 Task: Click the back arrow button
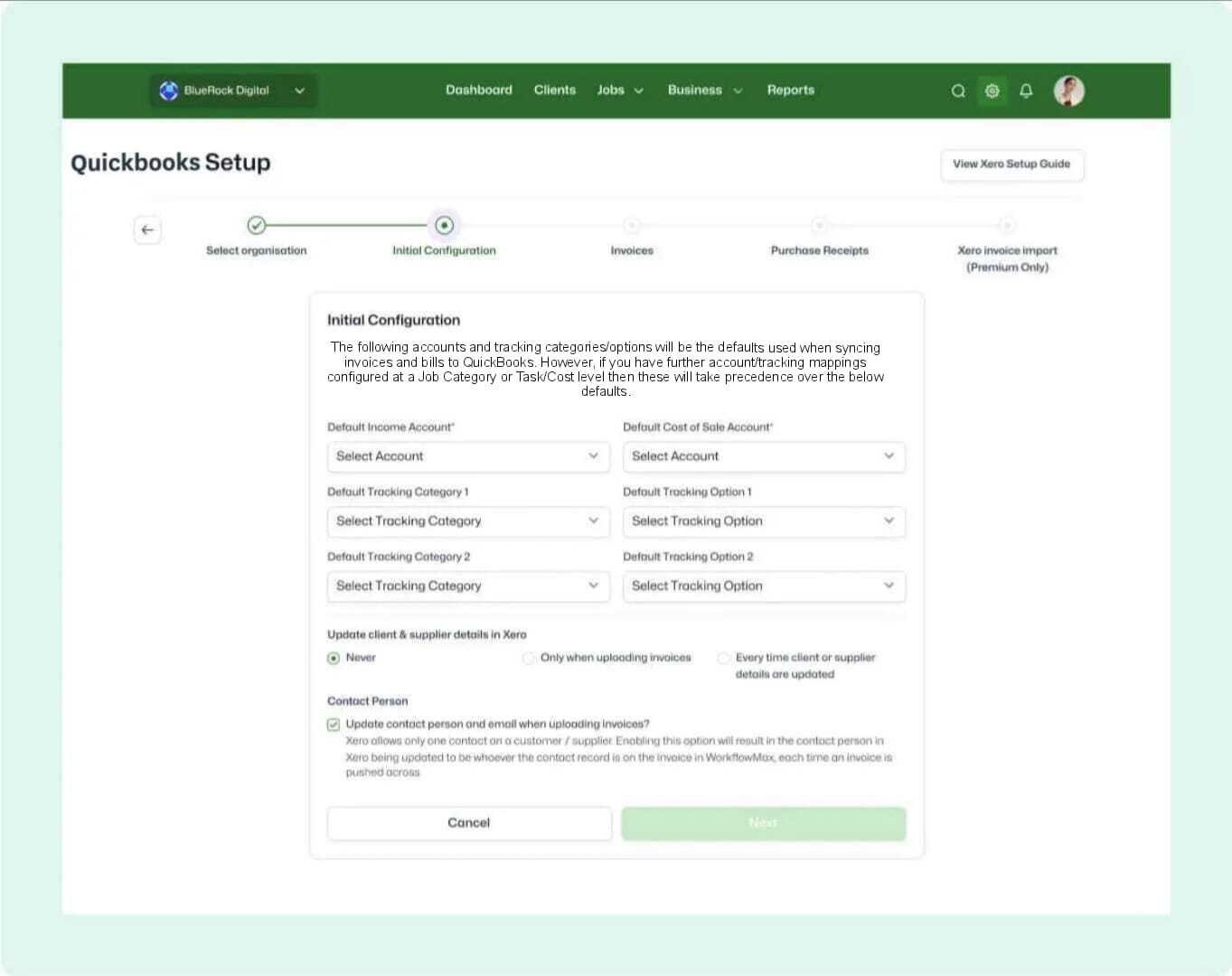(x=147, y=230)
